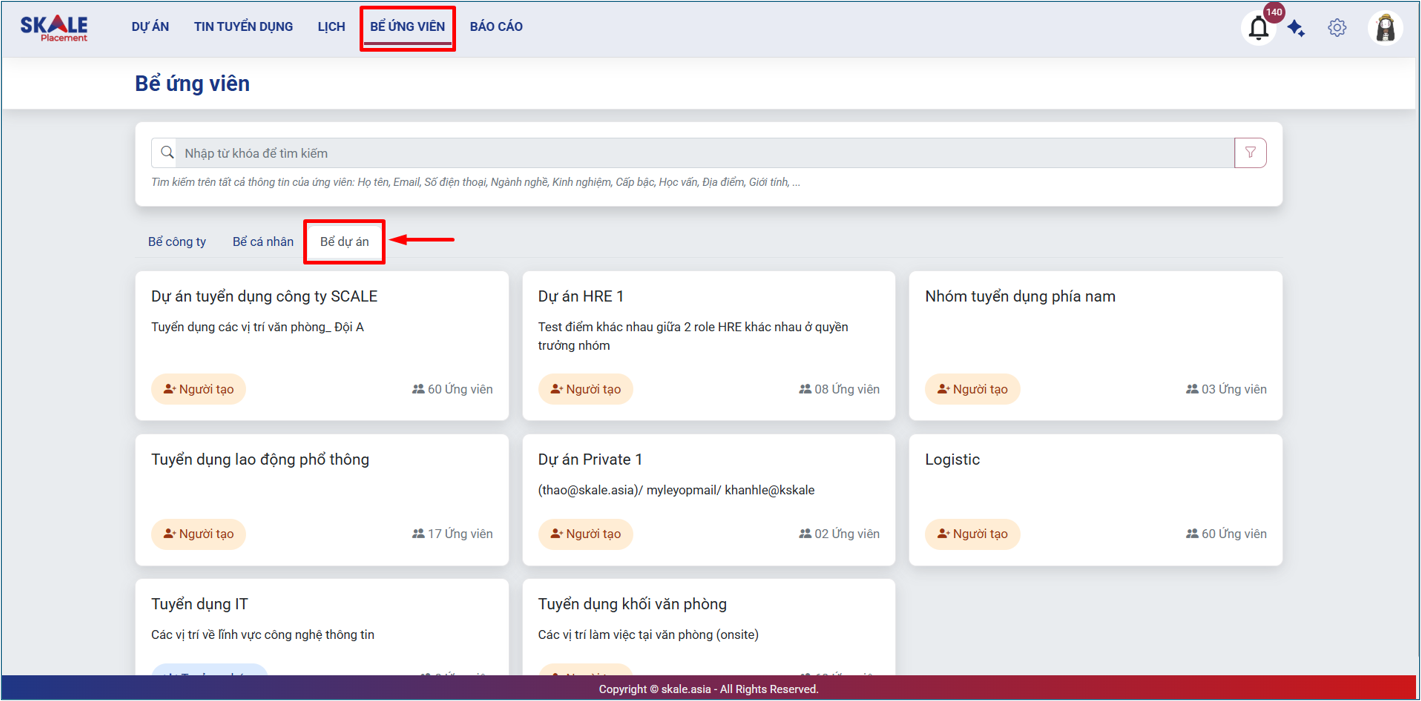The image size is (1421, 701).
Task: Click the SKALE Placement logo
Action: (54, 28)
